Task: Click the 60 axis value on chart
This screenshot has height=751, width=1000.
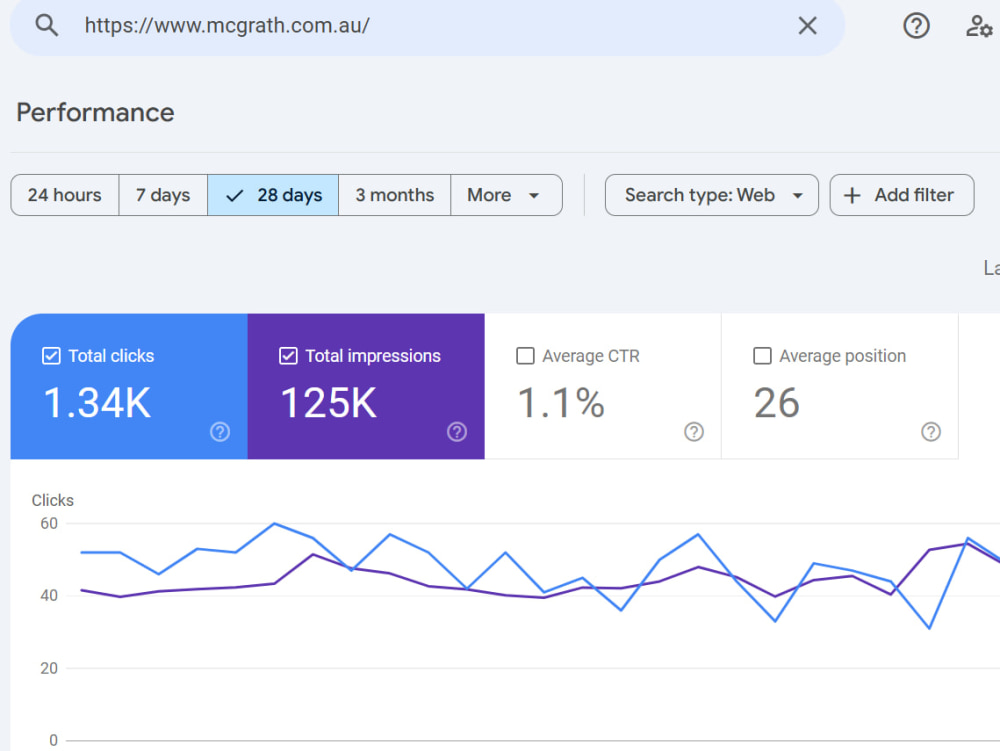Action: pyautogui.click(x=49, y=523)
